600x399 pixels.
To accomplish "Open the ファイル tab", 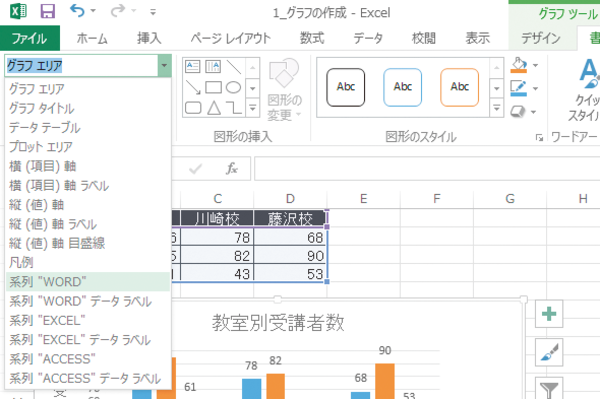I will 30,38.
